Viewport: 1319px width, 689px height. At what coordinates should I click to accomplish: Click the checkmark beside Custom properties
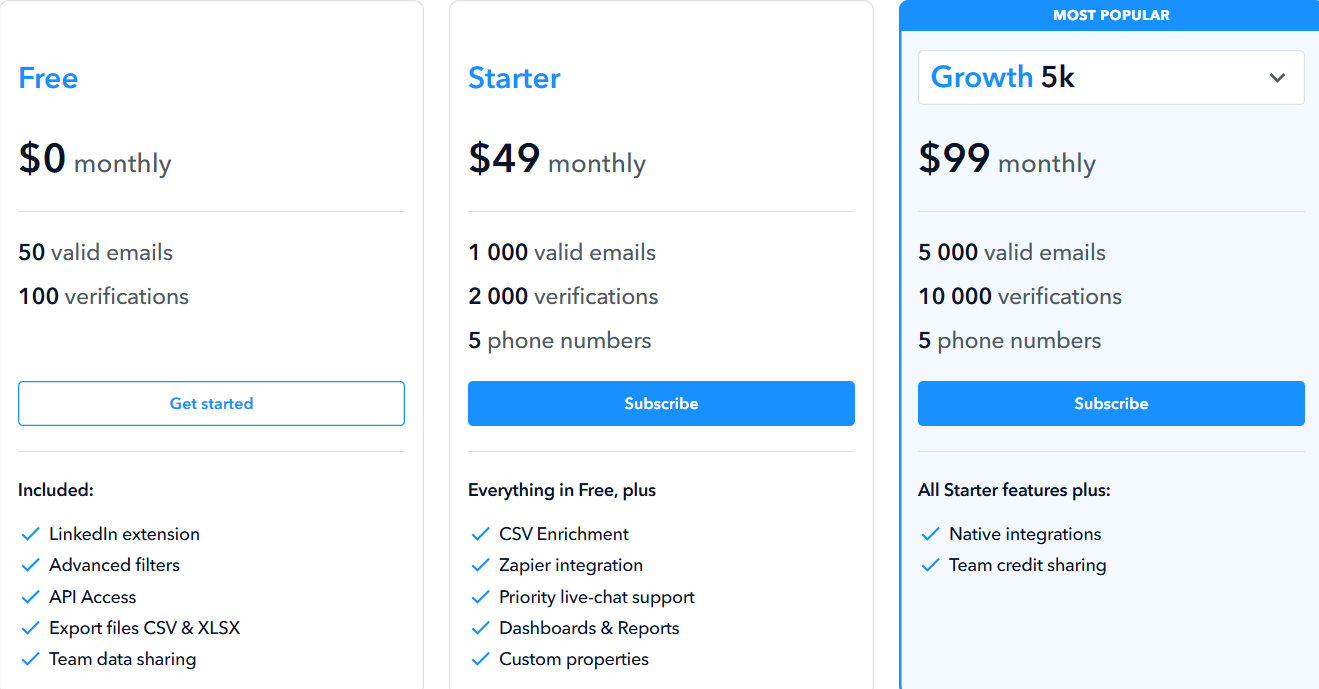480,660
